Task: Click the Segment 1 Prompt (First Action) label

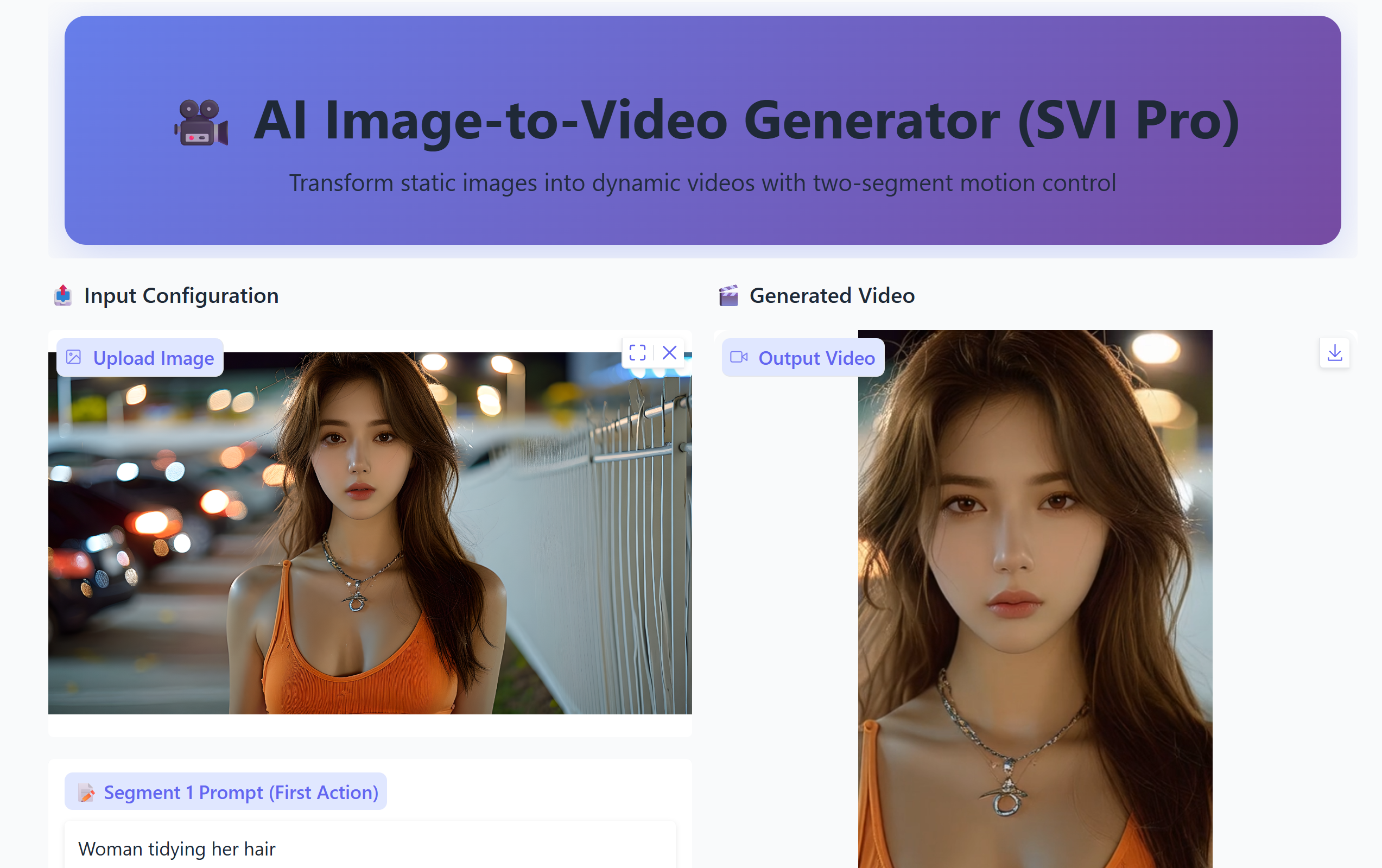Action: click(x=240, y=792)
